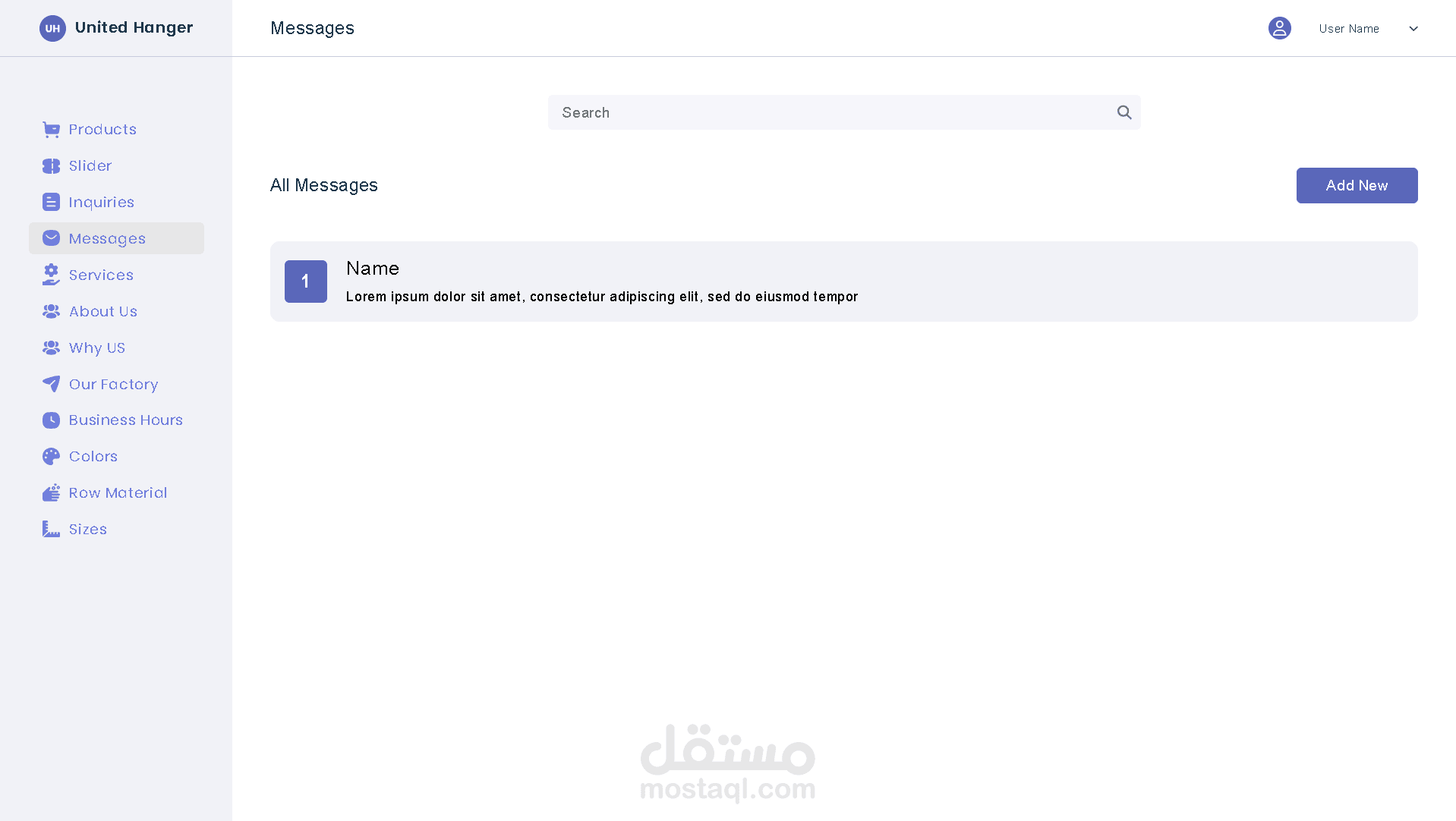
Task: Click the Slider sidebar icon
Action: pos(51,166)
